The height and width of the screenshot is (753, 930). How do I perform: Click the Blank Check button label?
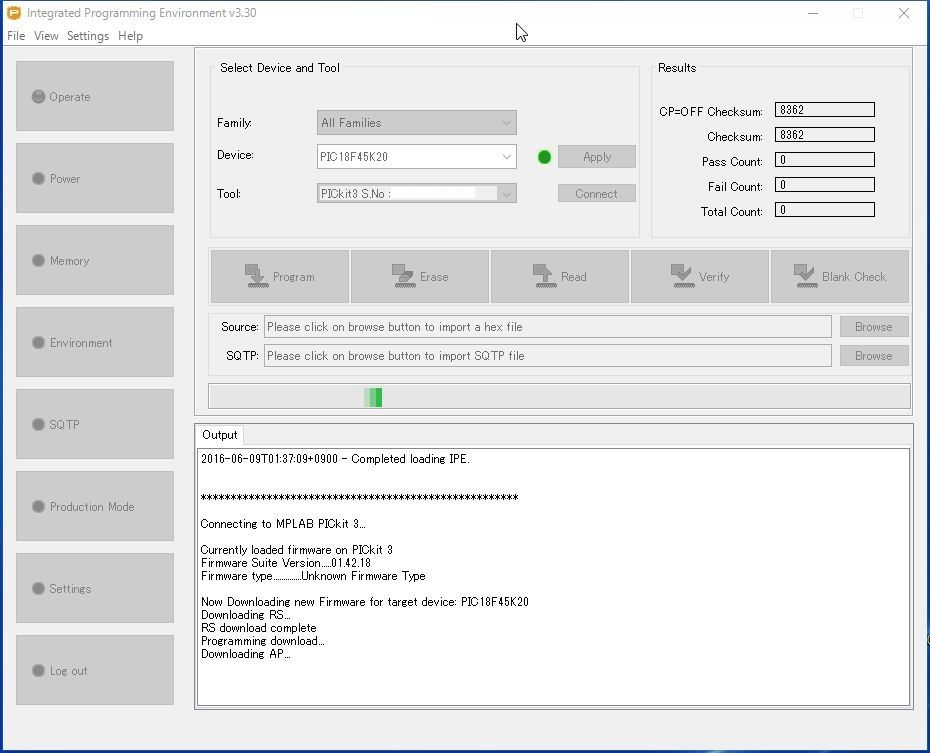[853, 277]
